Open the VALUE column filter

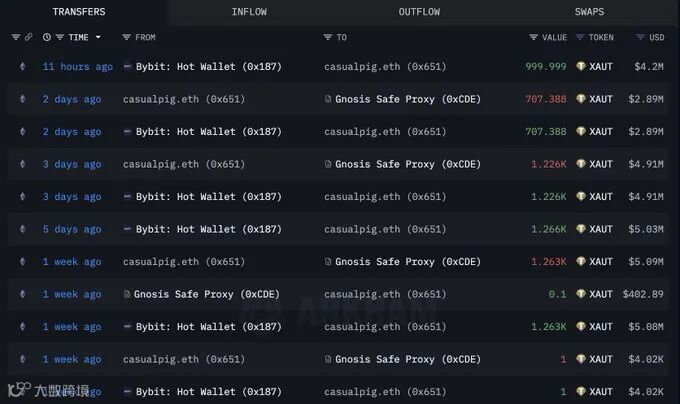pos(533,37)
